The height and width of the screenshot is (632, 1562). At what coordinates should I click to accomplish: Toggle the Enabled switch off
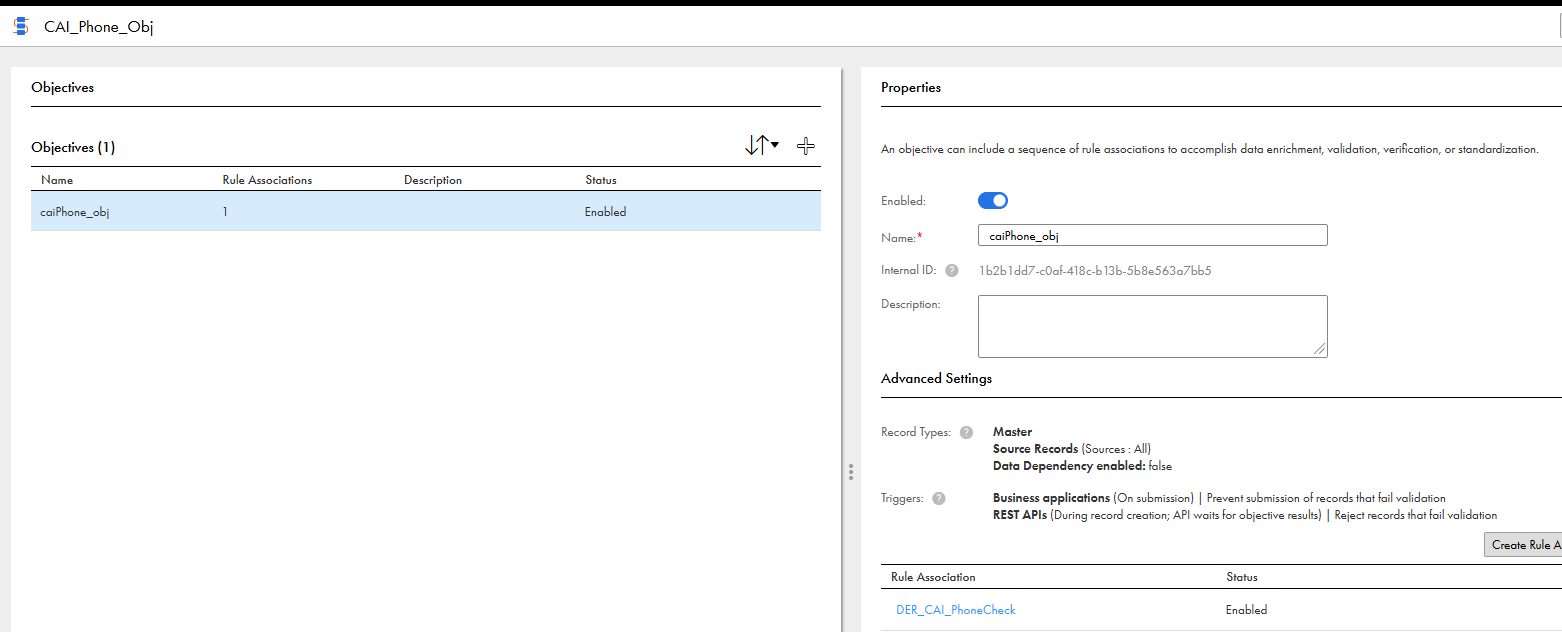click(x=992, y=200)
